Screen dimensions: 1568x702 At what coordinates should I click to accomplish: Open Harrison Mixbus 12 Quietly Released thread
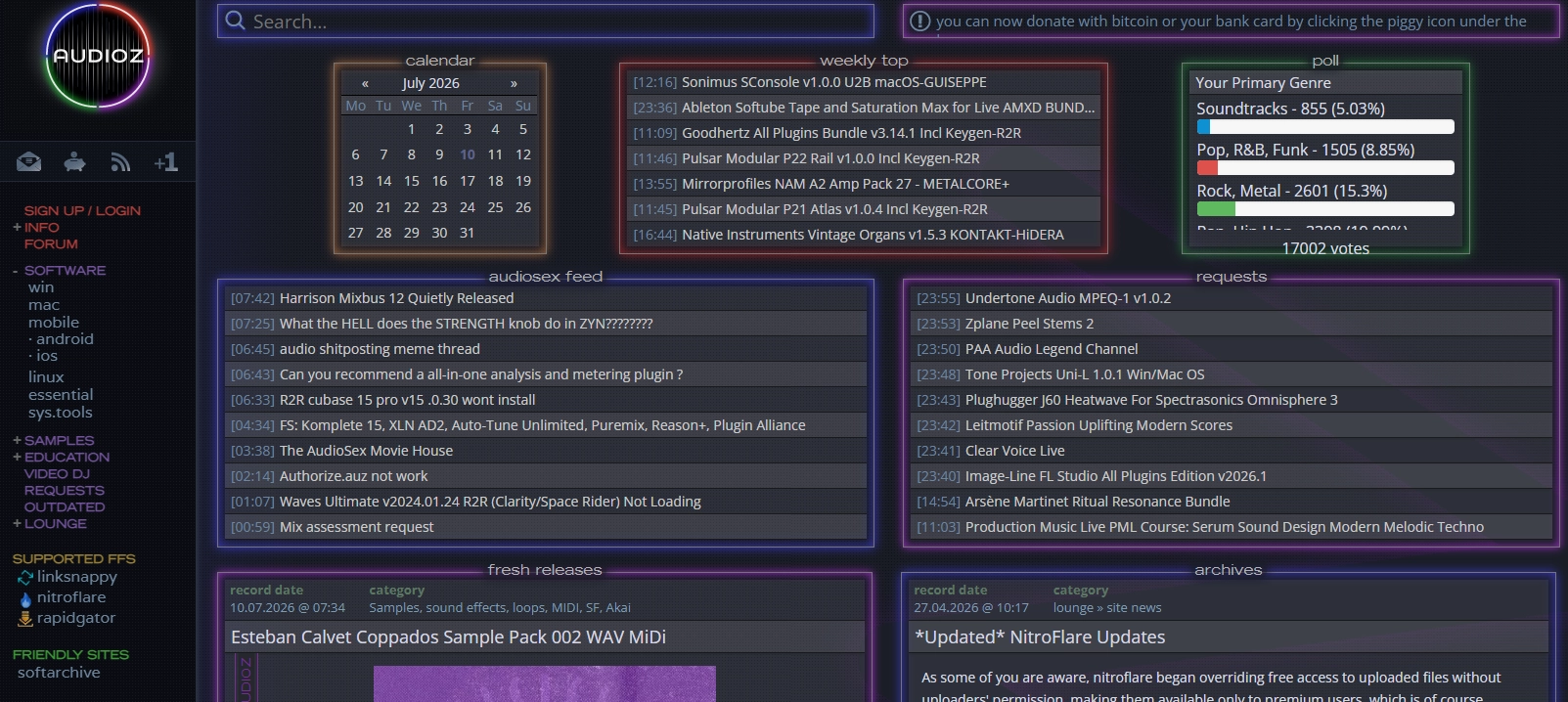(396, 298)
